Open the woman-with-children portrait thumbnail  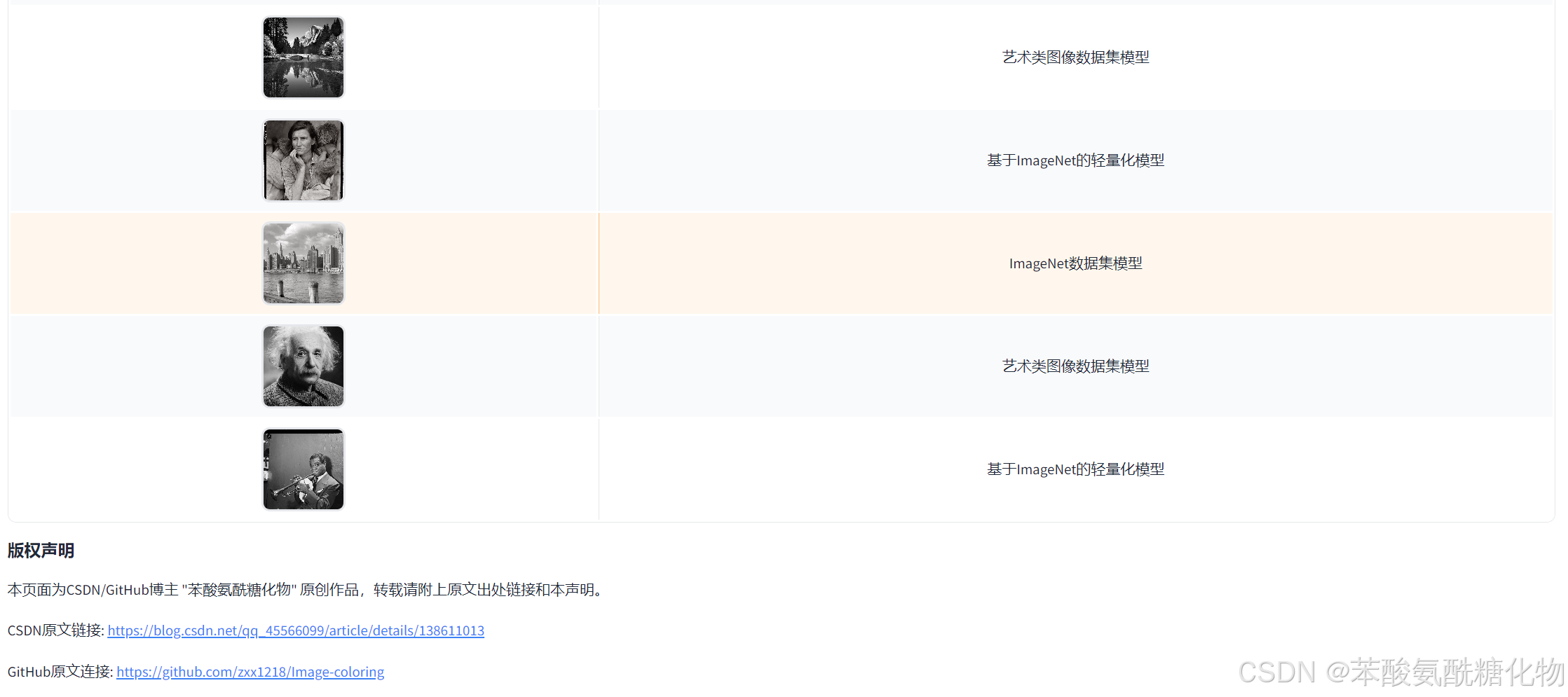coord(304,160)
